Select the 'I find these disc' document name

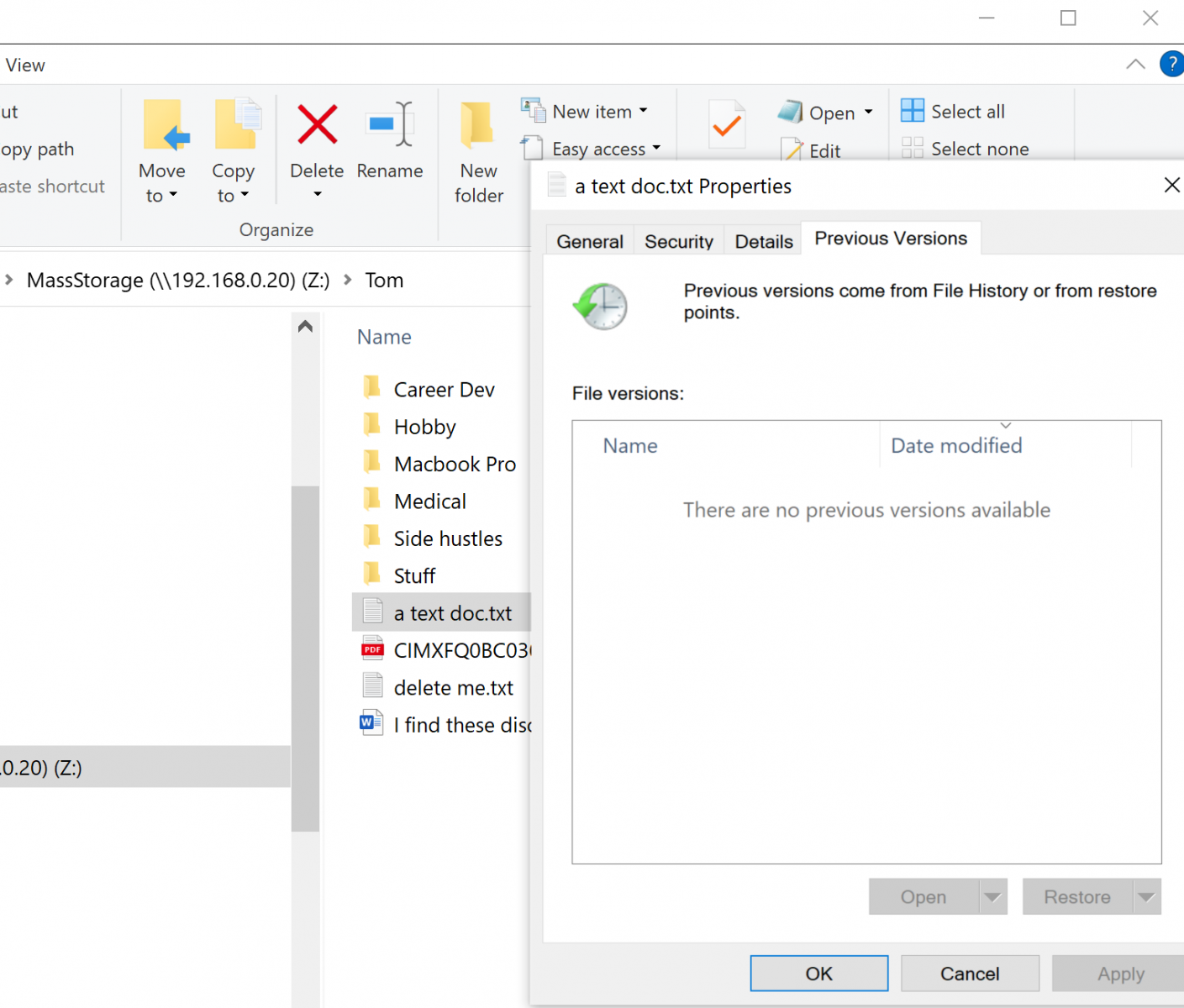tap(462, 724)
